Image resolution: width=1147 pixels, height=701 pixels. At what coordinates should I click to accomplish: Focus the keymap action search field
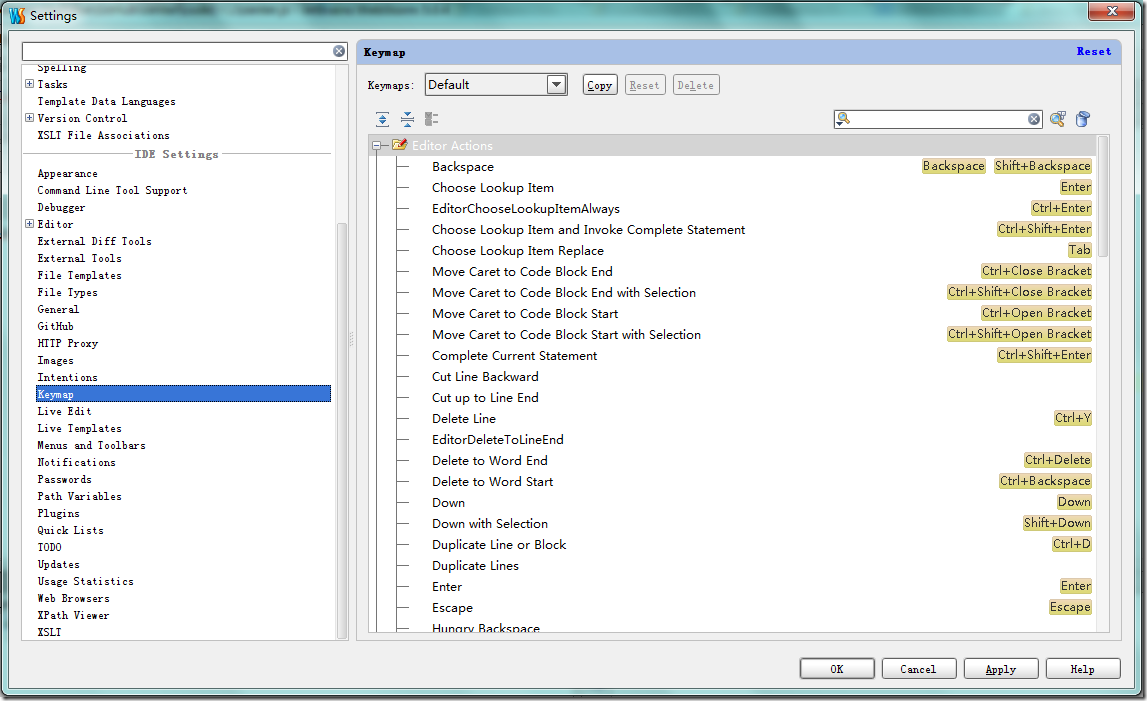pyautogui.click(x=939, y=119)
